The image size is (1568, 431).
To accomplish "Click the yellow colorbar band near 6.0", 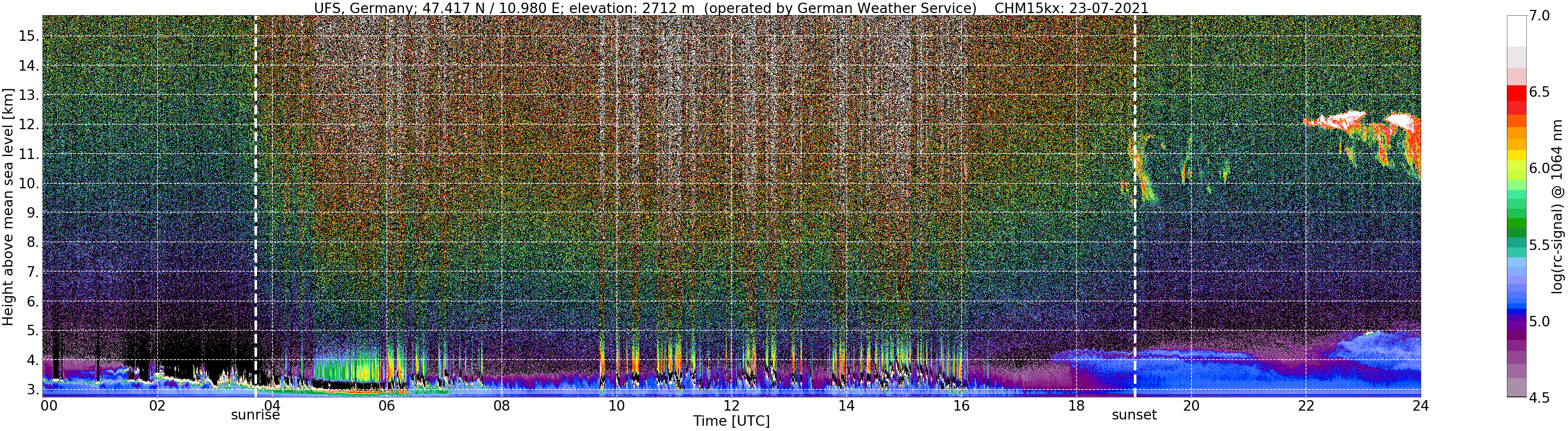I will point(1516,155).
